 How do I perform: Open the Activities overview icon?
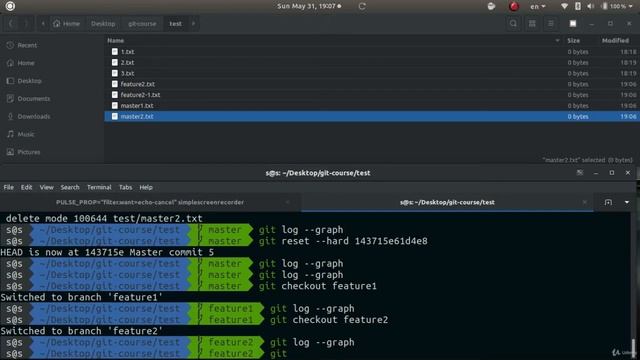[x=10, y=6]
